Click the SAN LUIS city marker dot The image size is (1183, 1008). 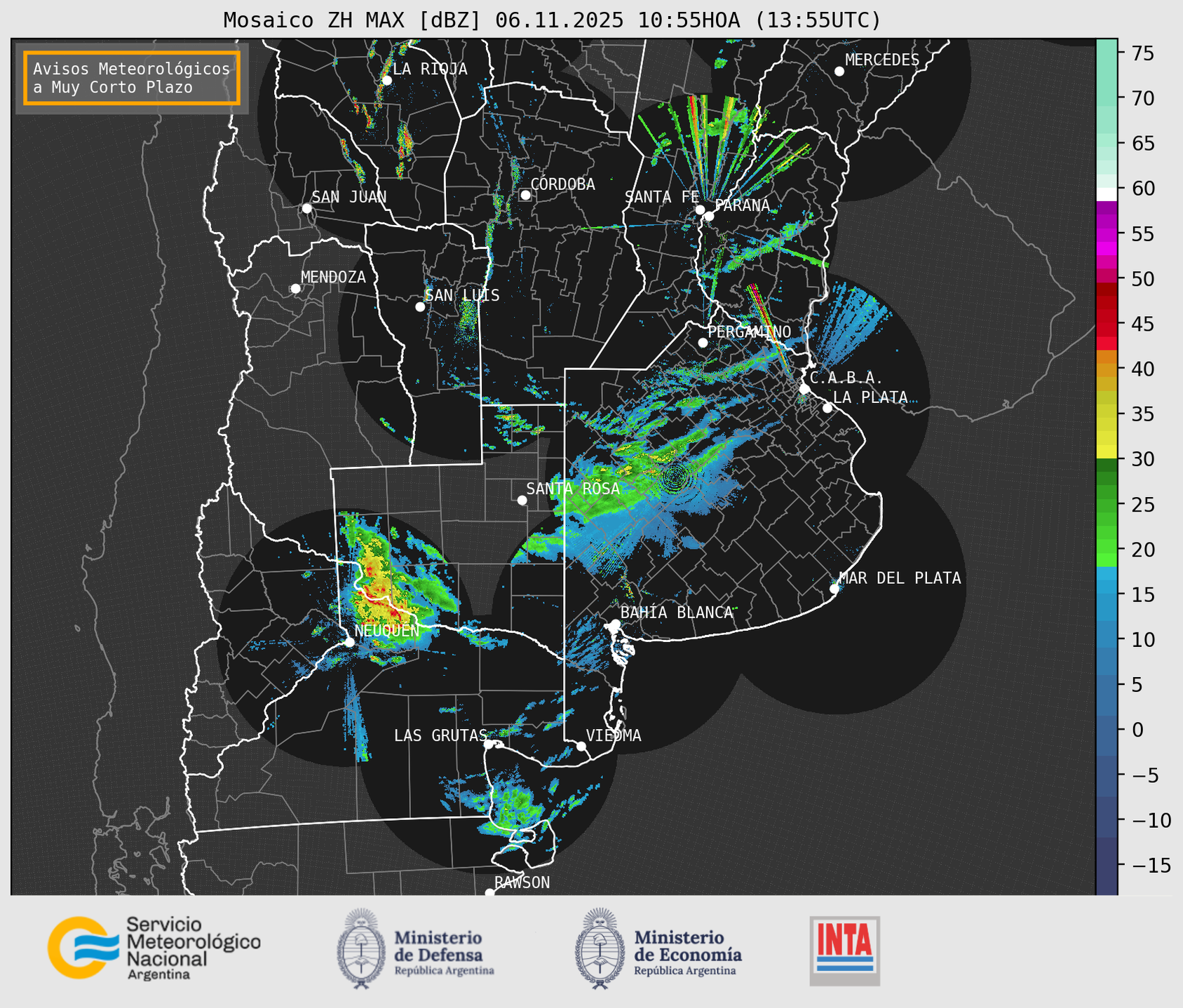(420, 307)
